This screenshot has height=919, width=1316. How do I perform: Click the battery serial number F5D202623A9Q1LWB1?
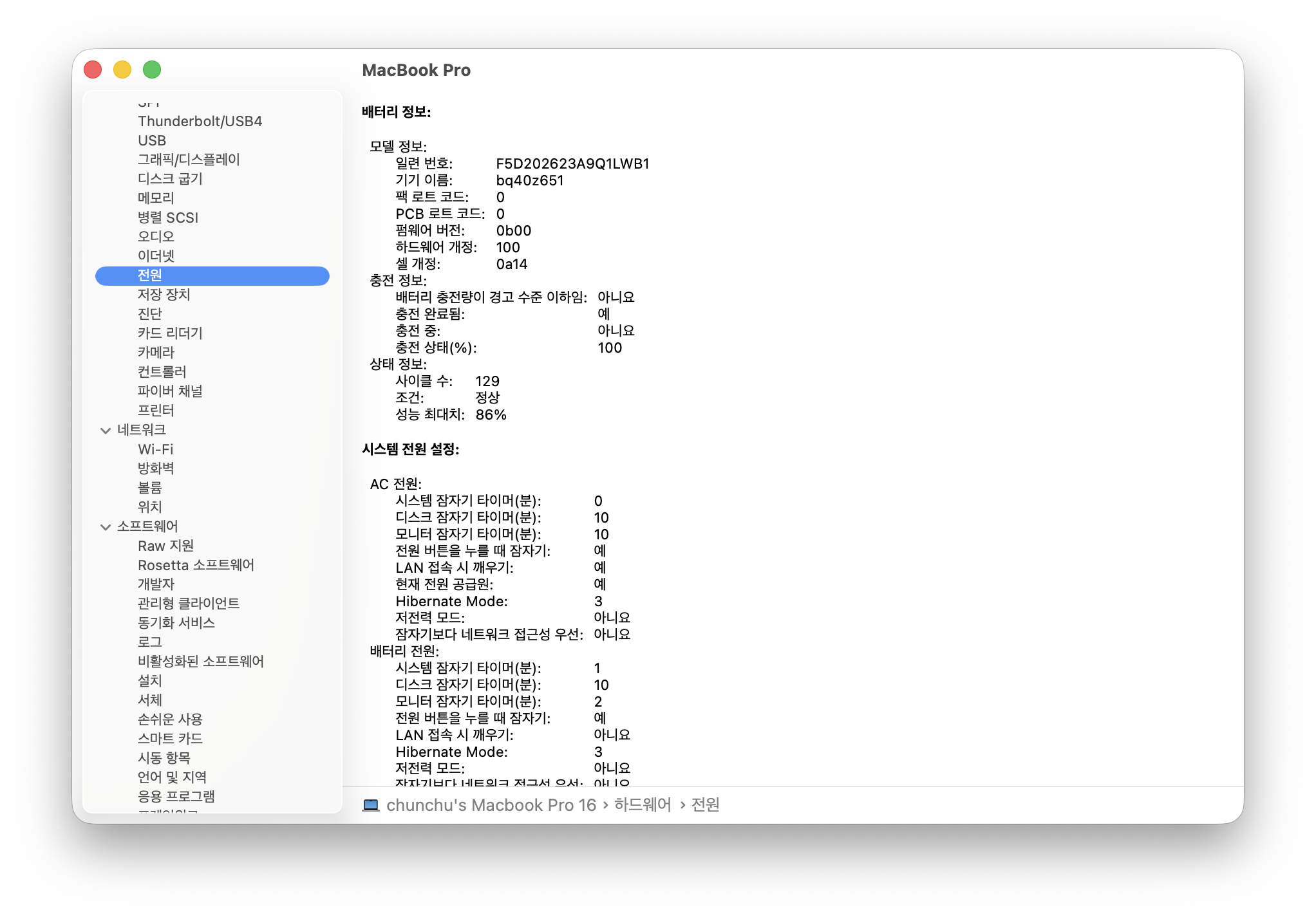572,164
